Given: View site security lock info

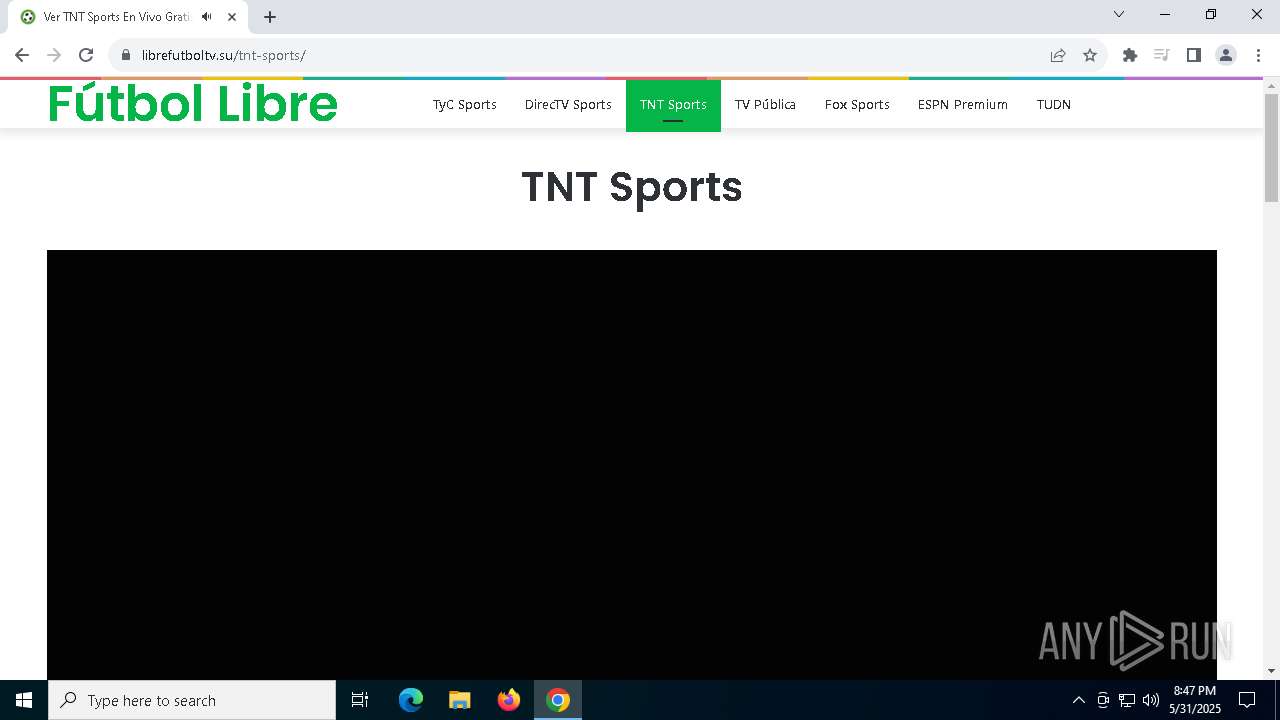Looking at the screenshot, I should tap(126, 55).
